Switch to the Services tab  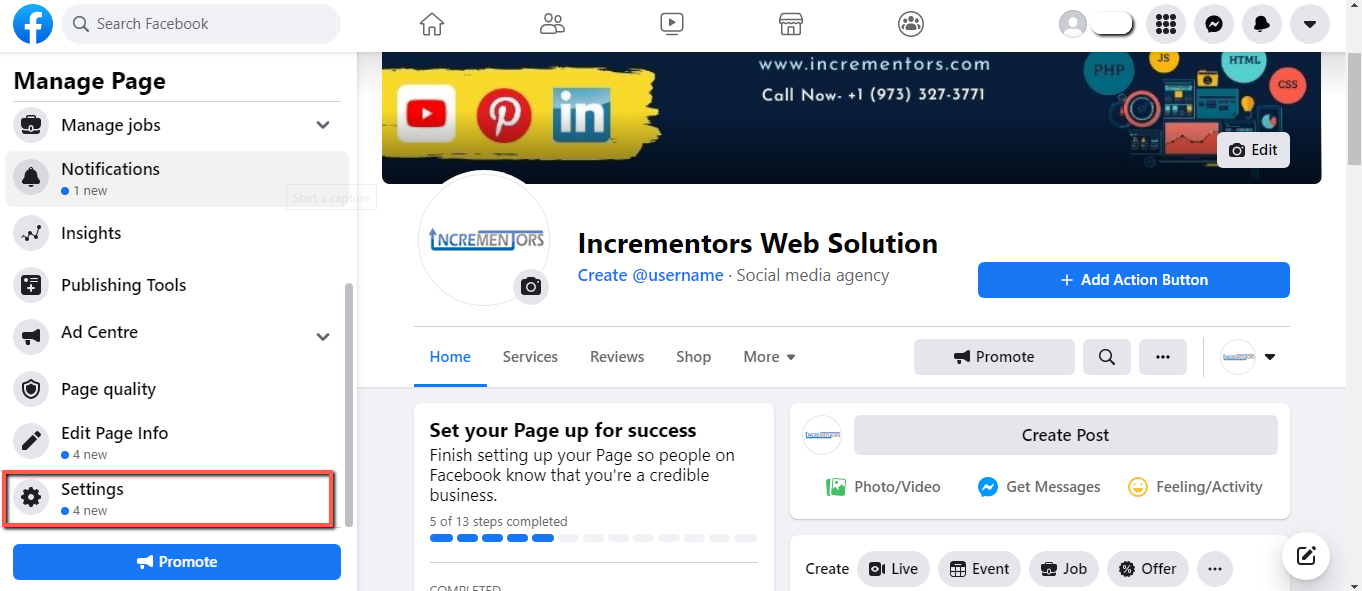pyautogui.click(x=530, y=357)
